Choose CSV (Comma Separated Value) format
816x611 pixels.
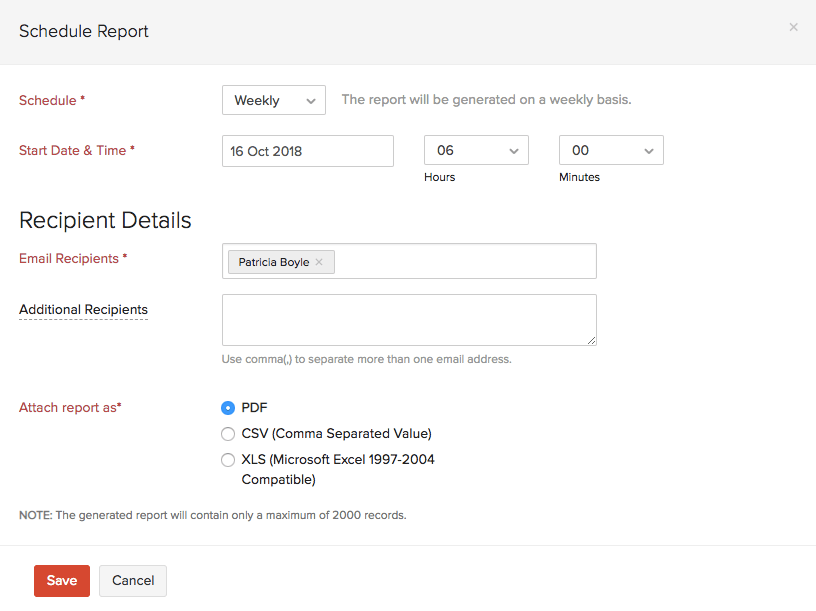(228, 434)
